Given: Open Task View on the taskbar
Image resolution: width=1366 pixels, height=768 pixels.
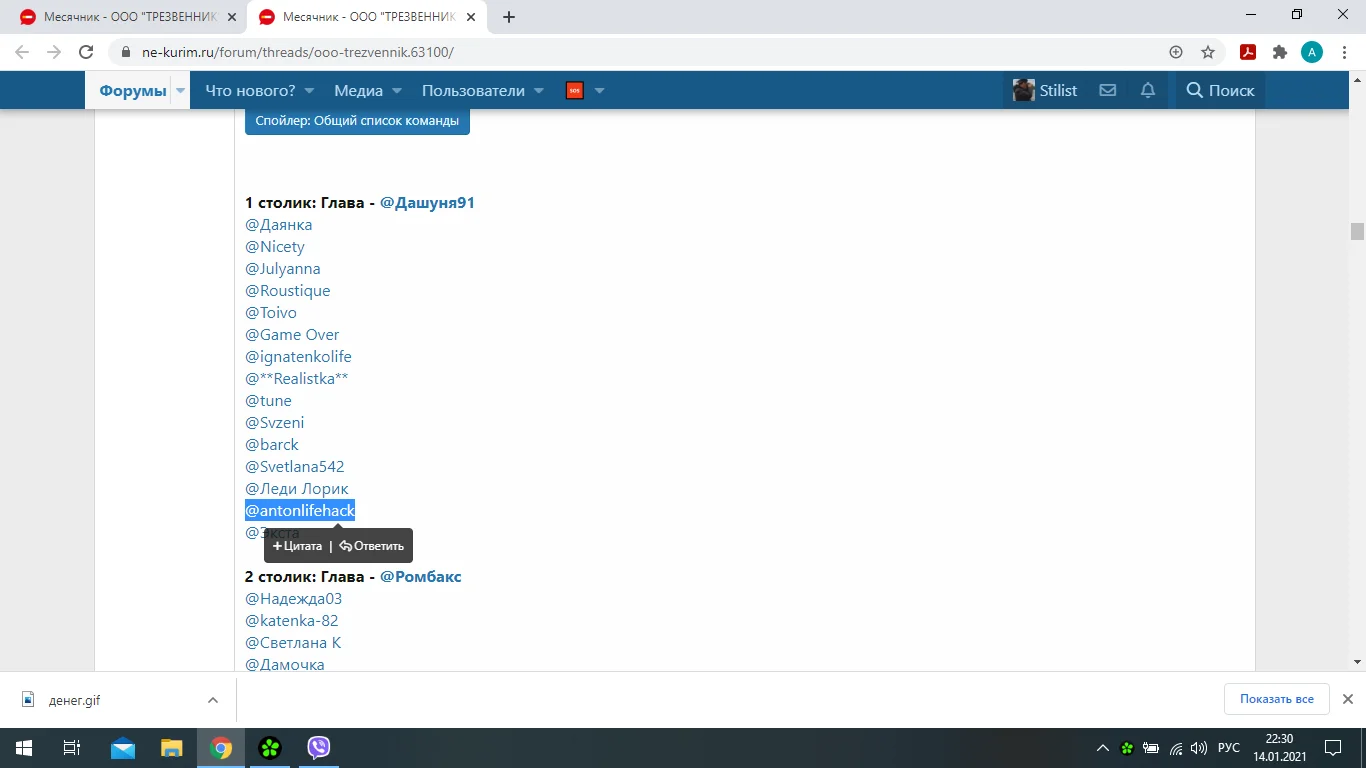Looking at the screenshot, I should pyautogui.click(x=72, y=748).
